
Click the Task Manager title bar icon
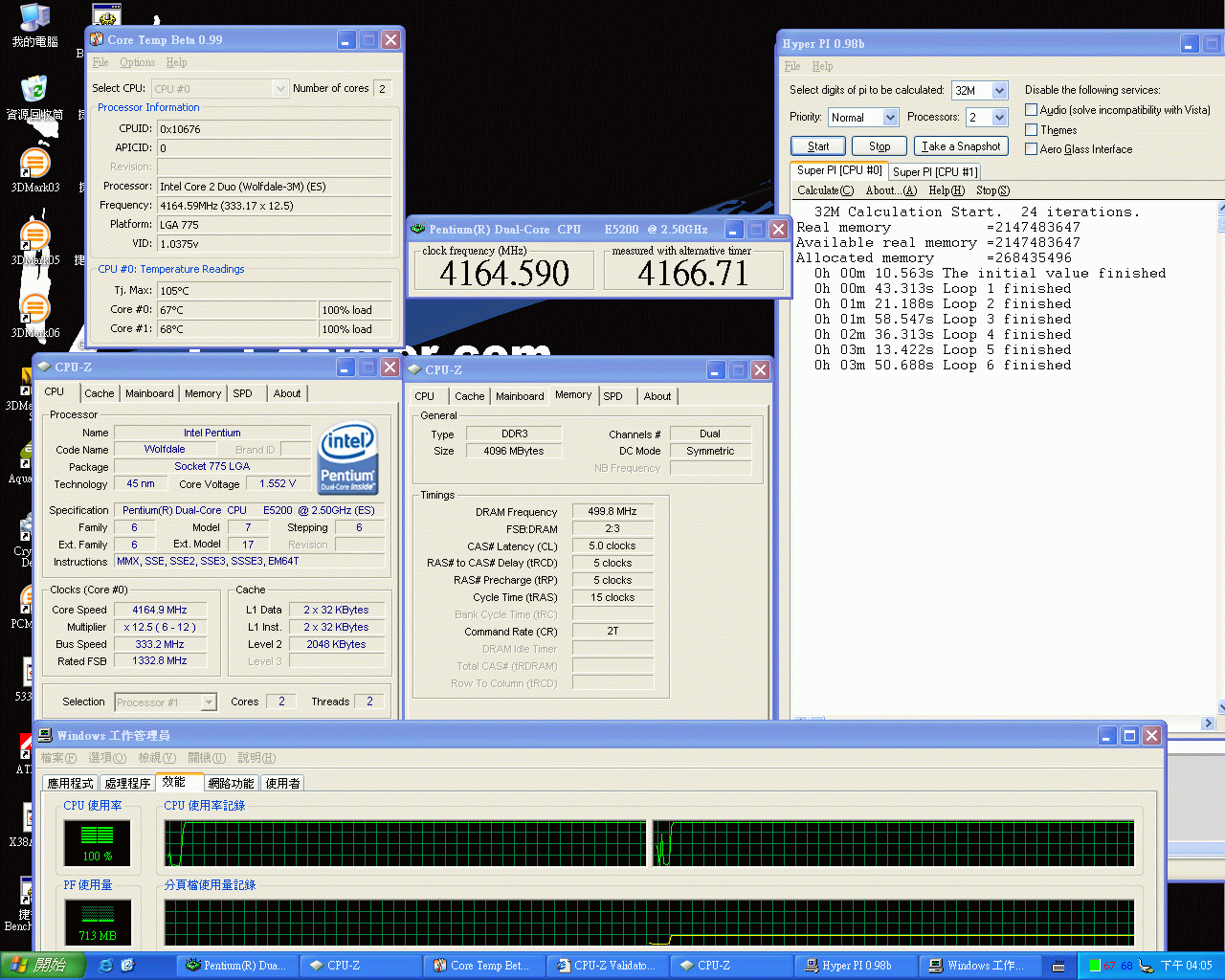45,735
